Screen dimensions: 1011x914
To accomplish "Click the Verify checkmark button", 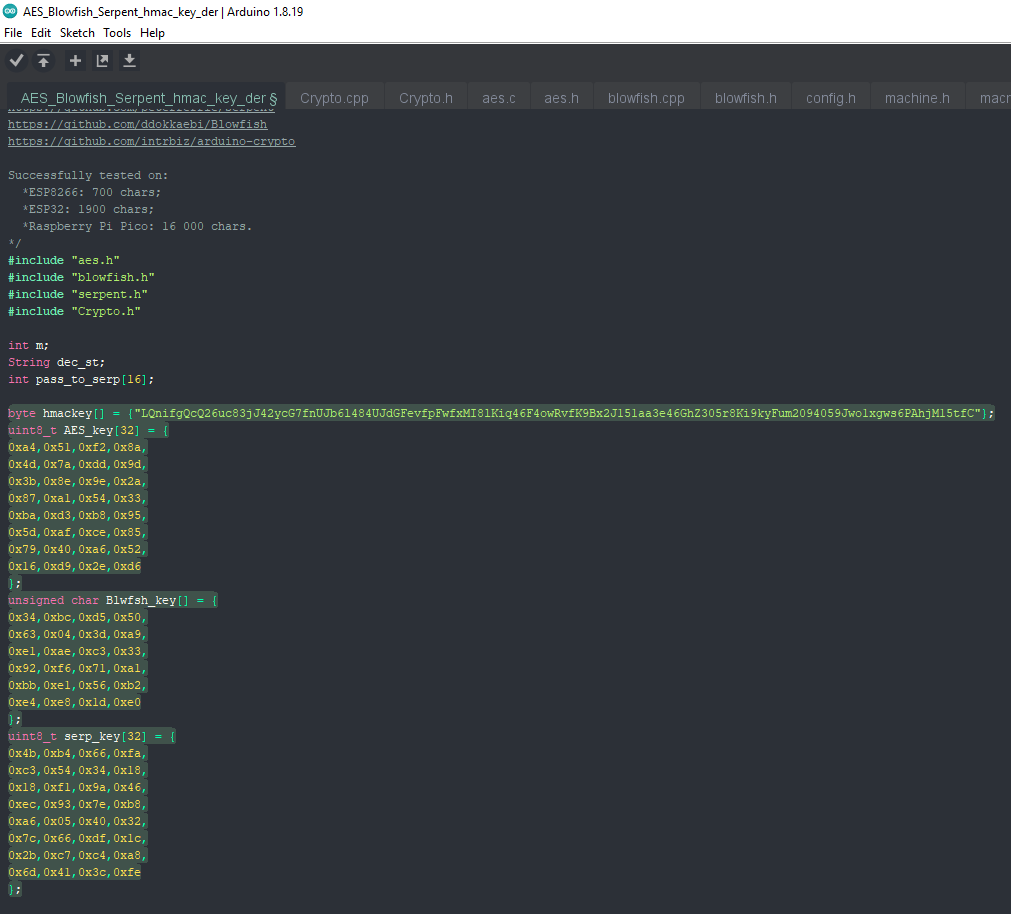I will pos(17,61).
